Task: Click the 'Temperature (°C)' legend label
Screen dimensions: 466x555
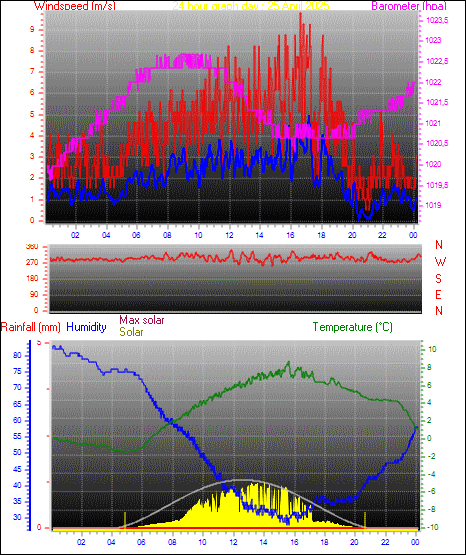Action: pos(353,327)
